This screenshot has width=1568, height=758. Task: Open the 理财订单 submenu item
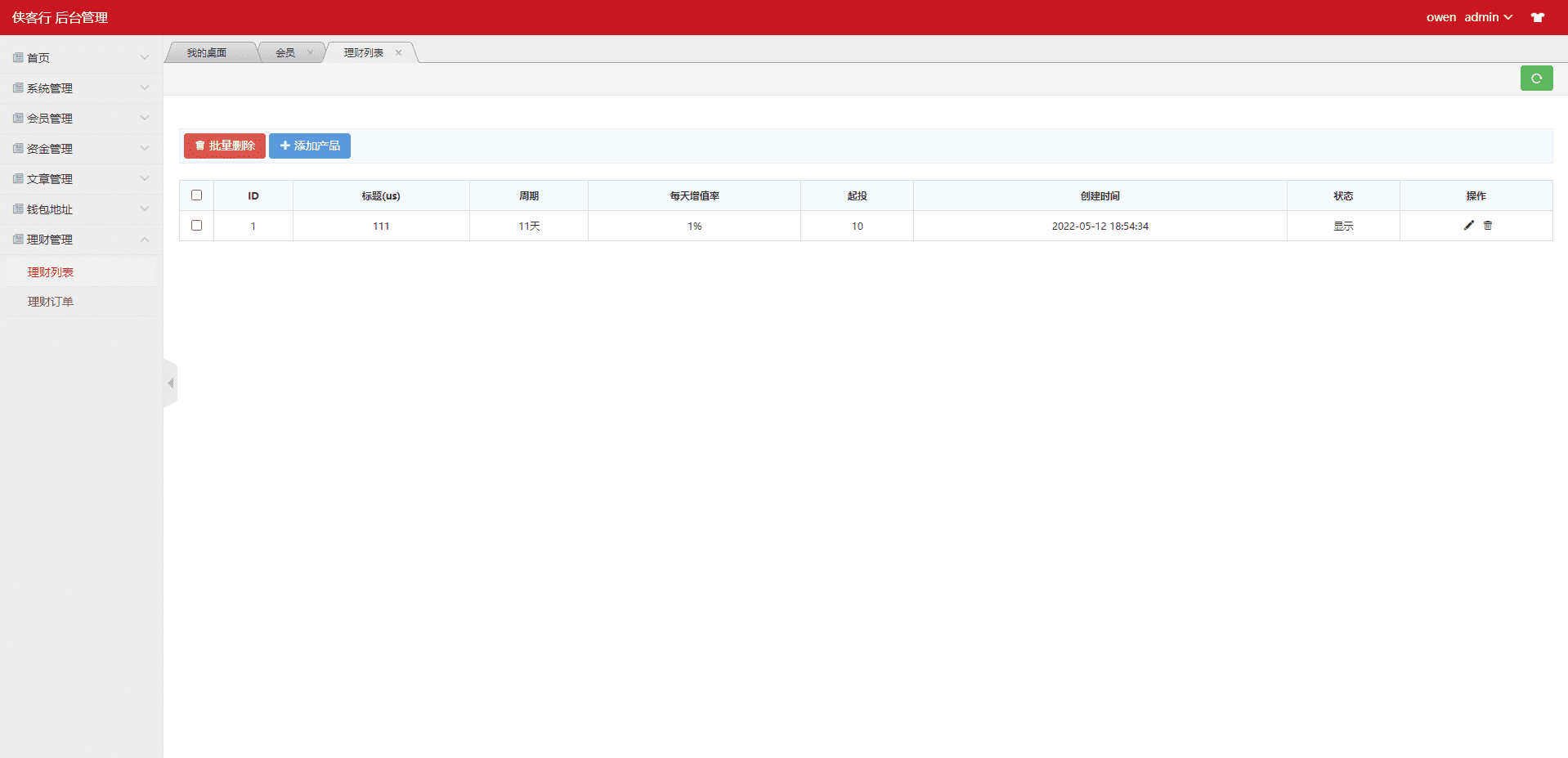pos(51,302)
